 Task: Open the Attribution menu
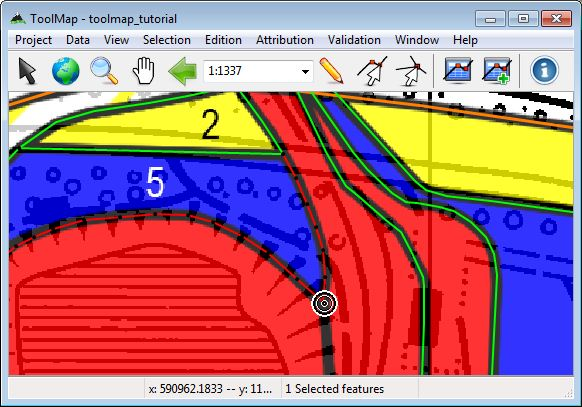(x=285, y=40)
